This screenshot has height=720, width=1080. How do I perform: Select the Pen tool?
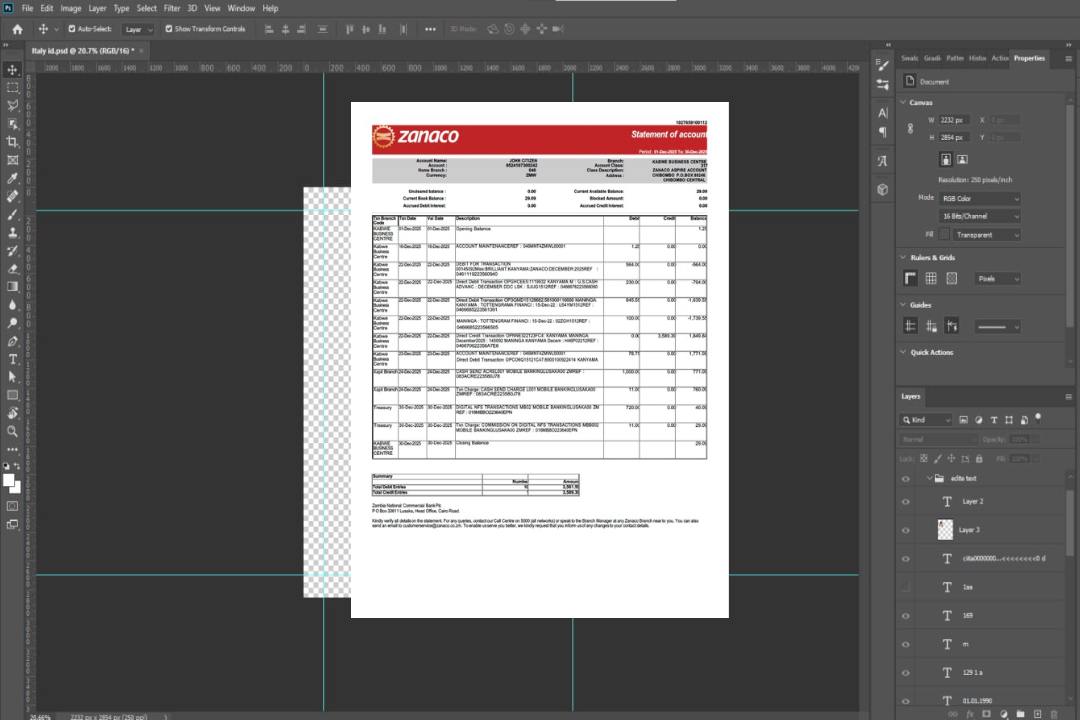point(12,341)
